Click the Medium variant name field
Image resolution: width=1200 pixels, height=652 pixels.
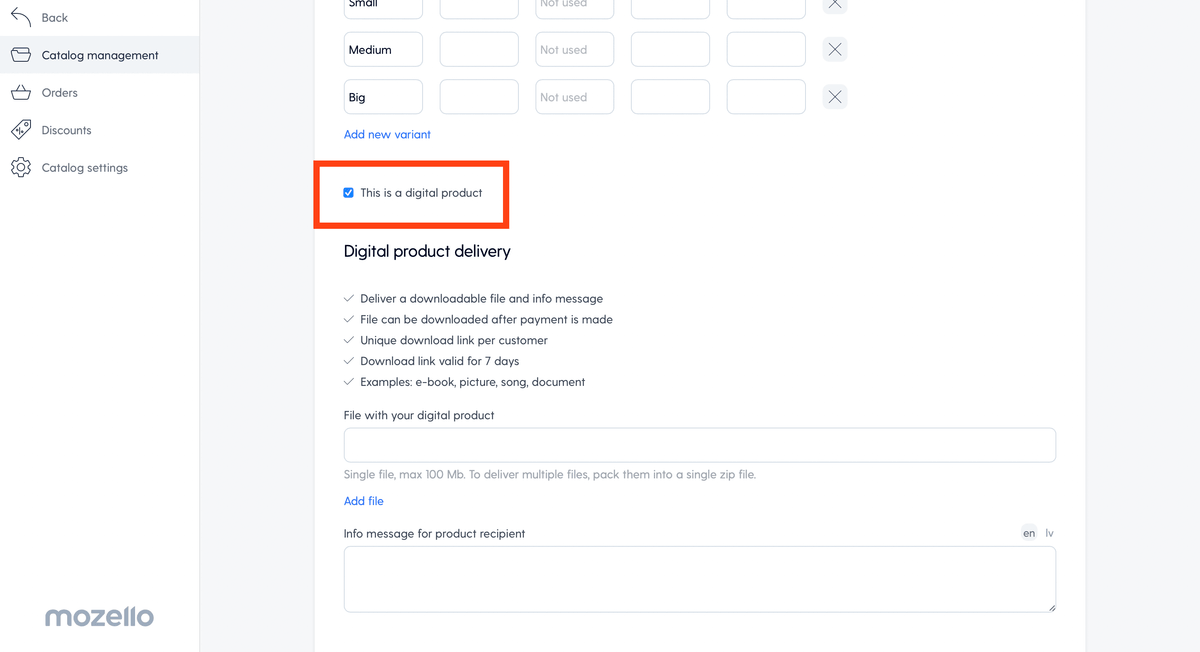click(383, 49)
